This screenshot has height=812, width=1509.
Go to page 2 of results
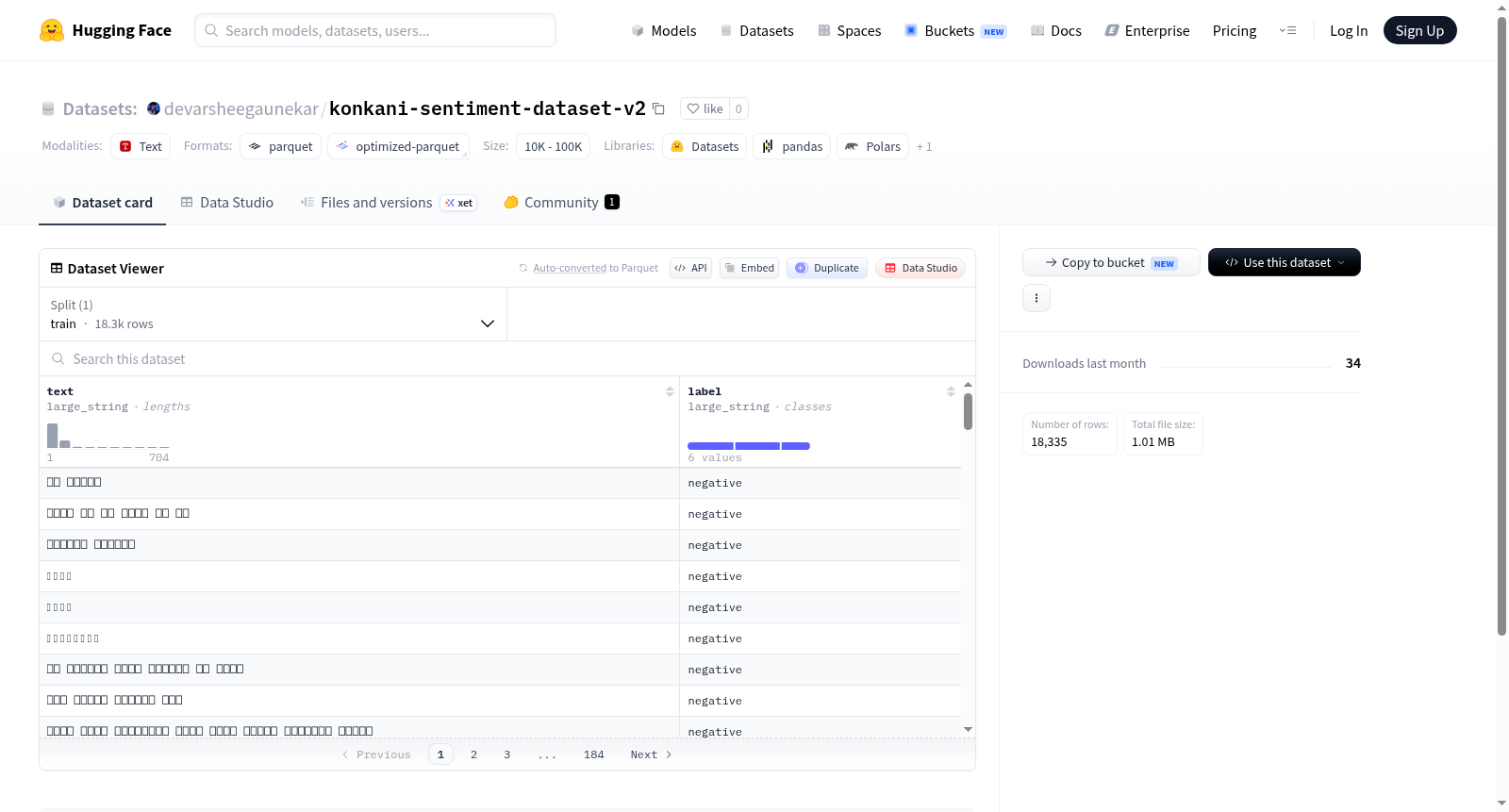coord(473,754)
